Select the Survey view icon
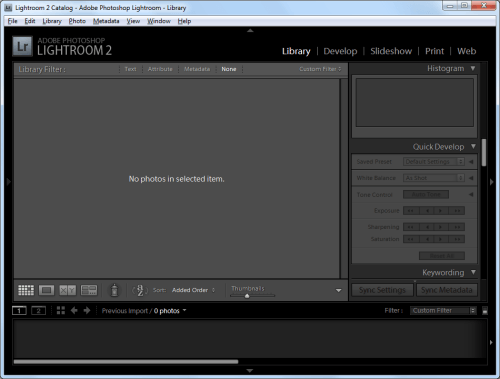The image size is (500, 379). point(89,290)
